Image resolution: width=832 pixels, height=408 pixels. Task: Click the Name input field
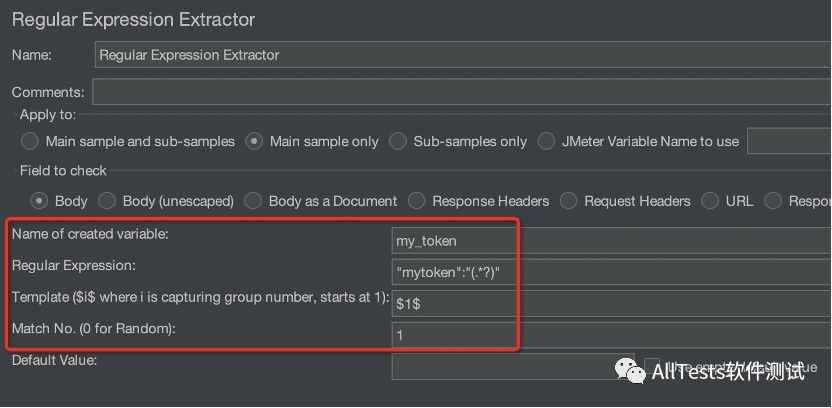click(x=463, y=55)
